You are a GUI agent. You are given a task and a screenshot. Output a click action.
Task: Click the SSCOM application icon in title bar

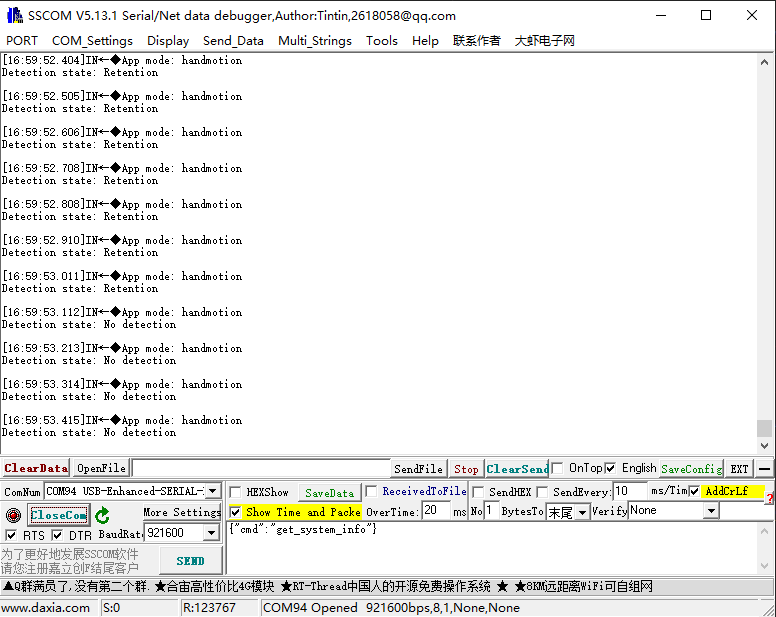point(14,15)
